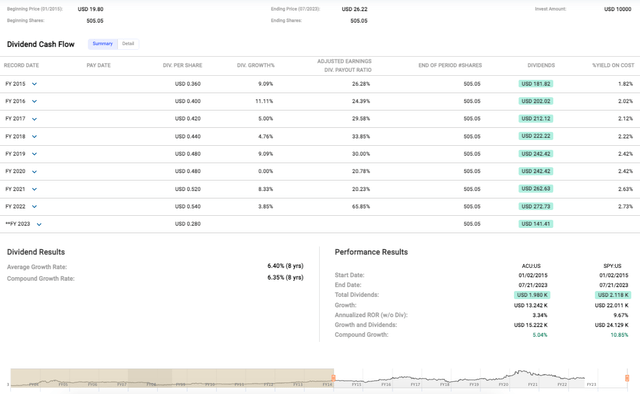This screenshot has height=394, width=640.
Task: Expand the FY 2018 row chevron
Action: click(x=34, y=136)
